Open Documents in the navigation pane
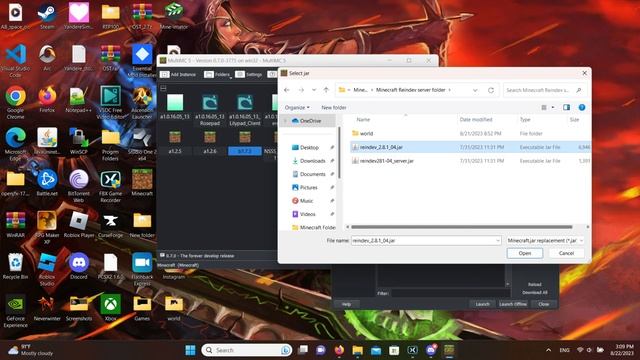The width and height of the screenshot is (640, 360). click(x=312, y=174)
